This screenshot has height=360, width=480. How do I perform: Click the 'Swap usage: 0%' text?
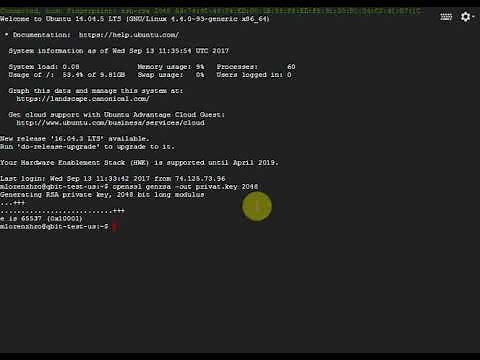pos(171,75)
